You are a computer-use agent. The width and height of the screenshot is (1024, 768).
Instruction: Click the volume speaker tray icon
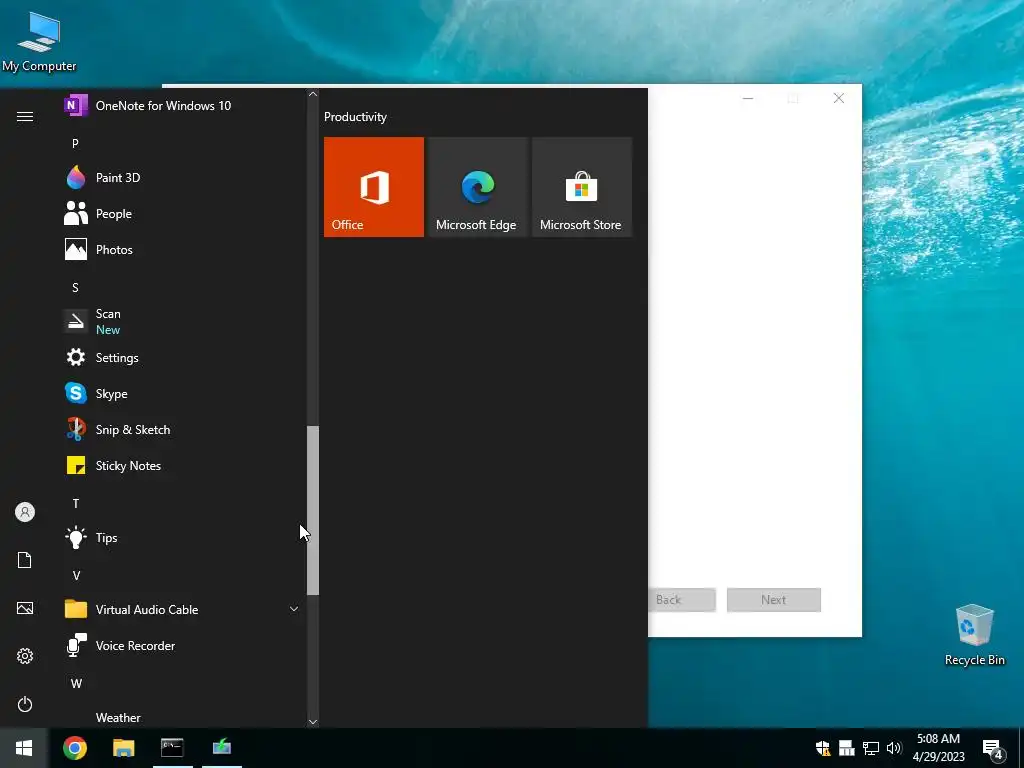point(894,748)
